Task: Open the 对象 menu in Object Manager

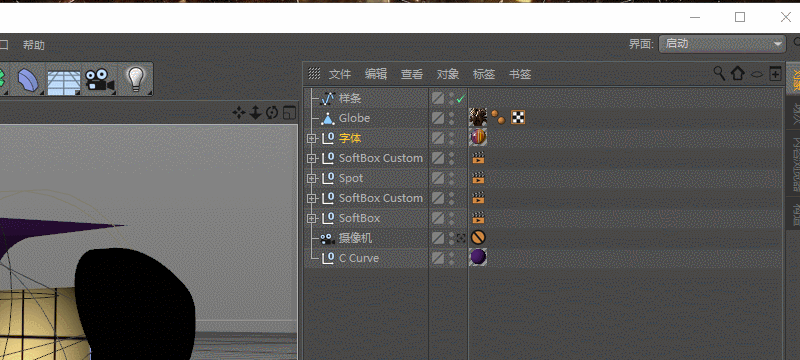Action: pos(448,74)
